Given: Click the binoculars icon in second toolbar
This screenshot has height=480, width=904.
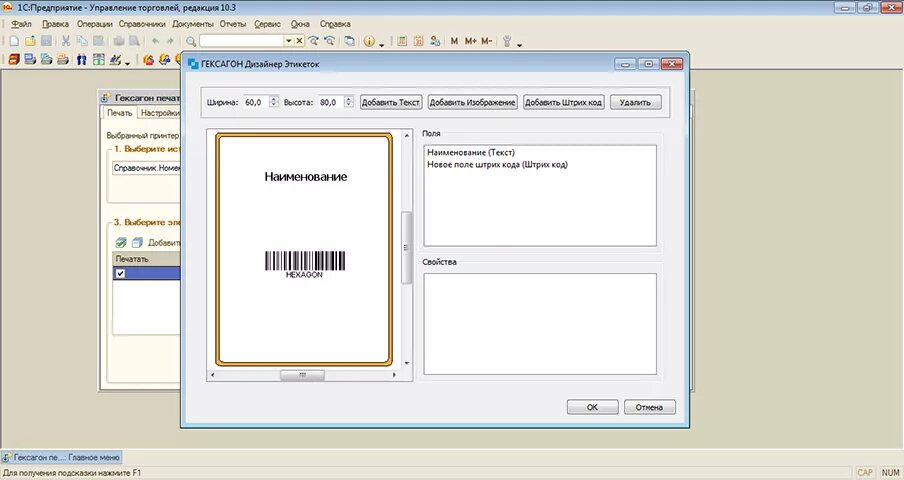Looking at the screenshot, I should (x=82, y=59).
